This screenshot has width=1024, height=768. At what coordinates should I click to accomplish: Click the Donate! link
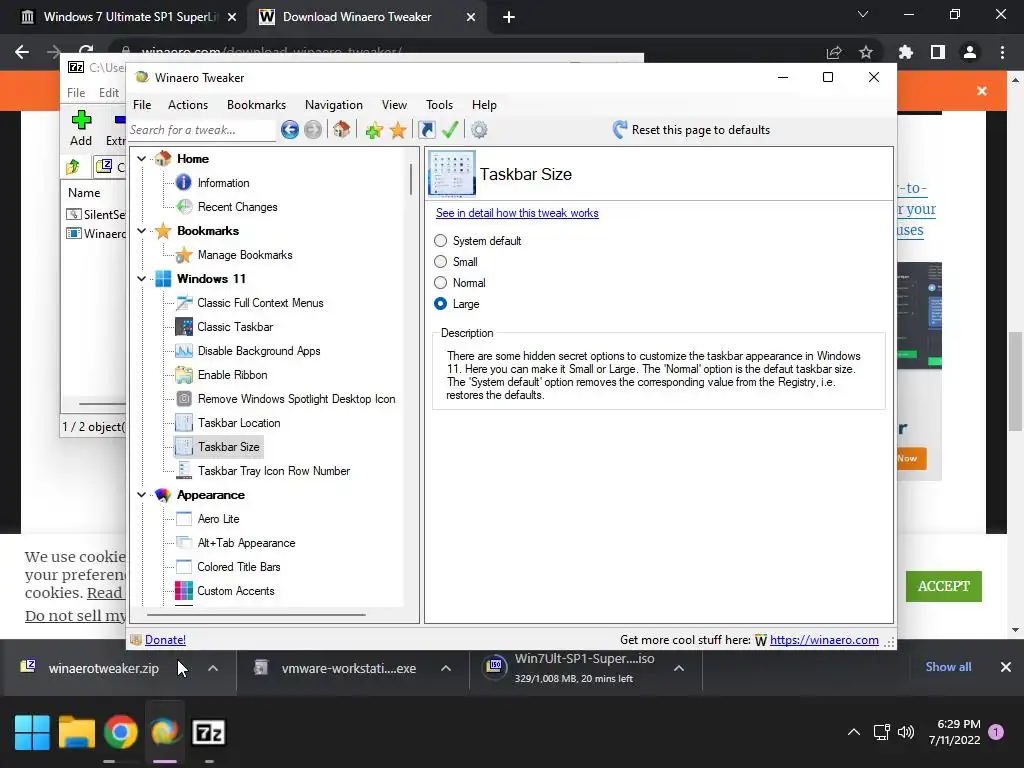click(165, 640)
